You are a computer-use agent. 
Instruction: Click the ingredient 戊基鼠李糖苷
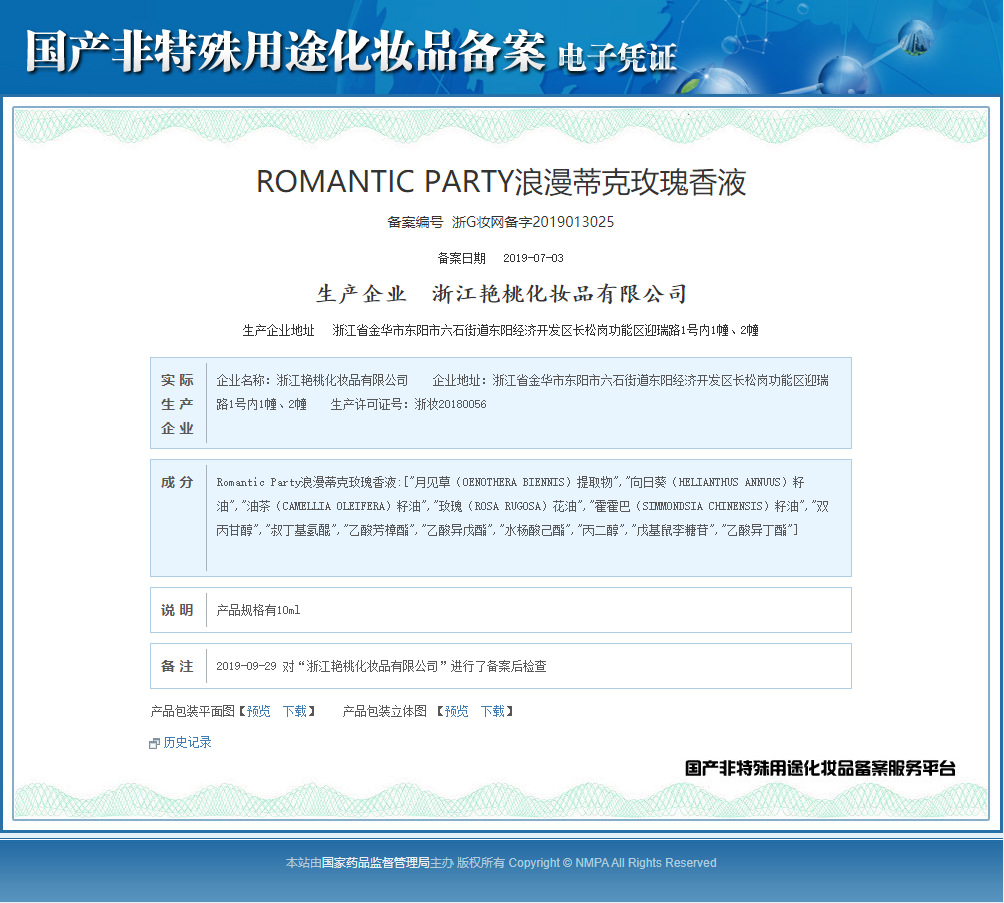673,530
